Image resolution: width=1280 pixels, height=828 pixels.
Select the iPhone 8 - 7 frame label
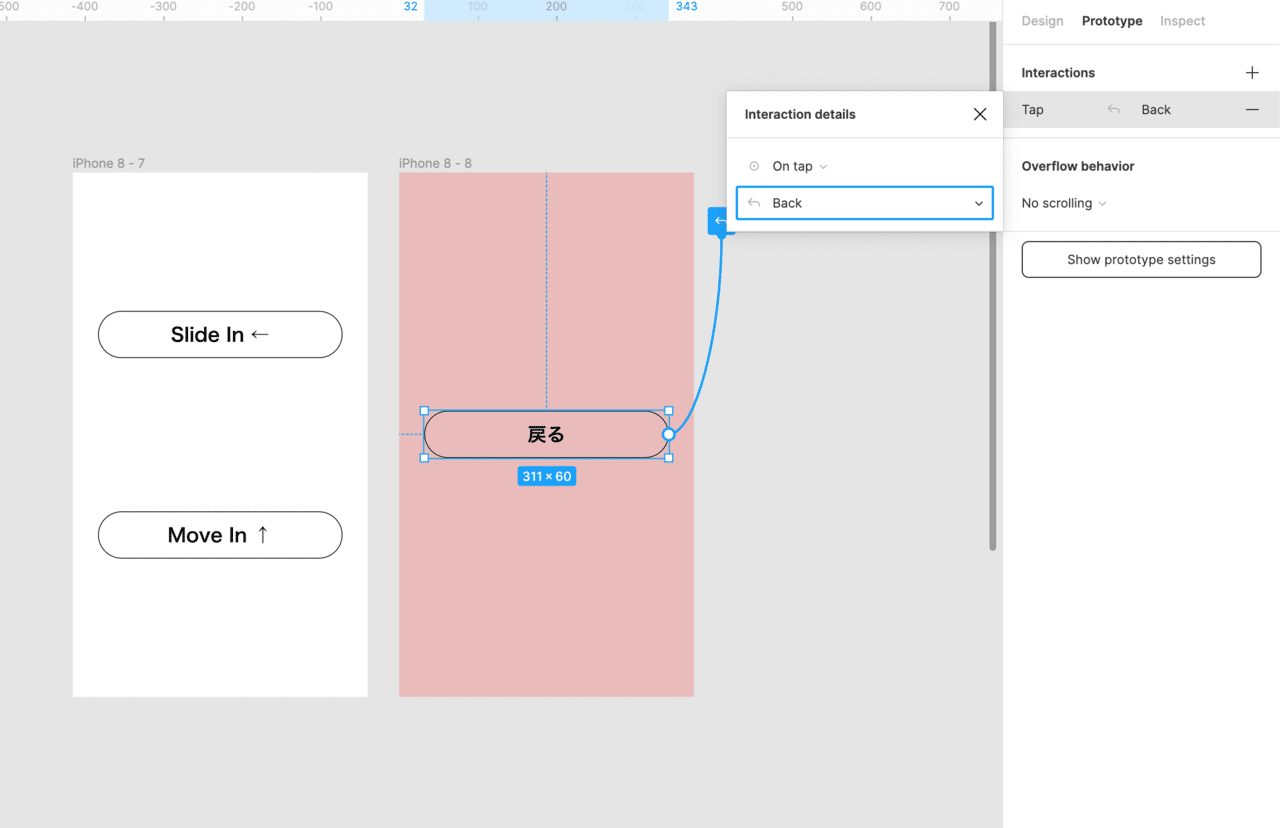pos(108,163)
